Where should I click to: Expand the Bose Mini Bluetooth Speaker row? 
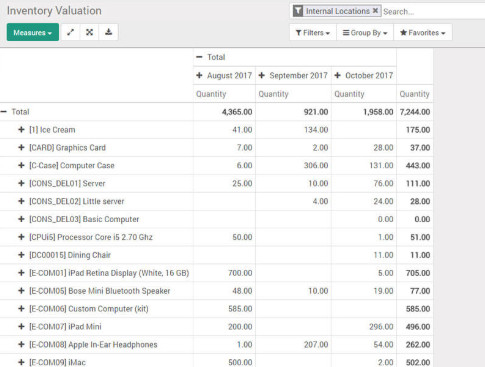click(x=21, y=291)
